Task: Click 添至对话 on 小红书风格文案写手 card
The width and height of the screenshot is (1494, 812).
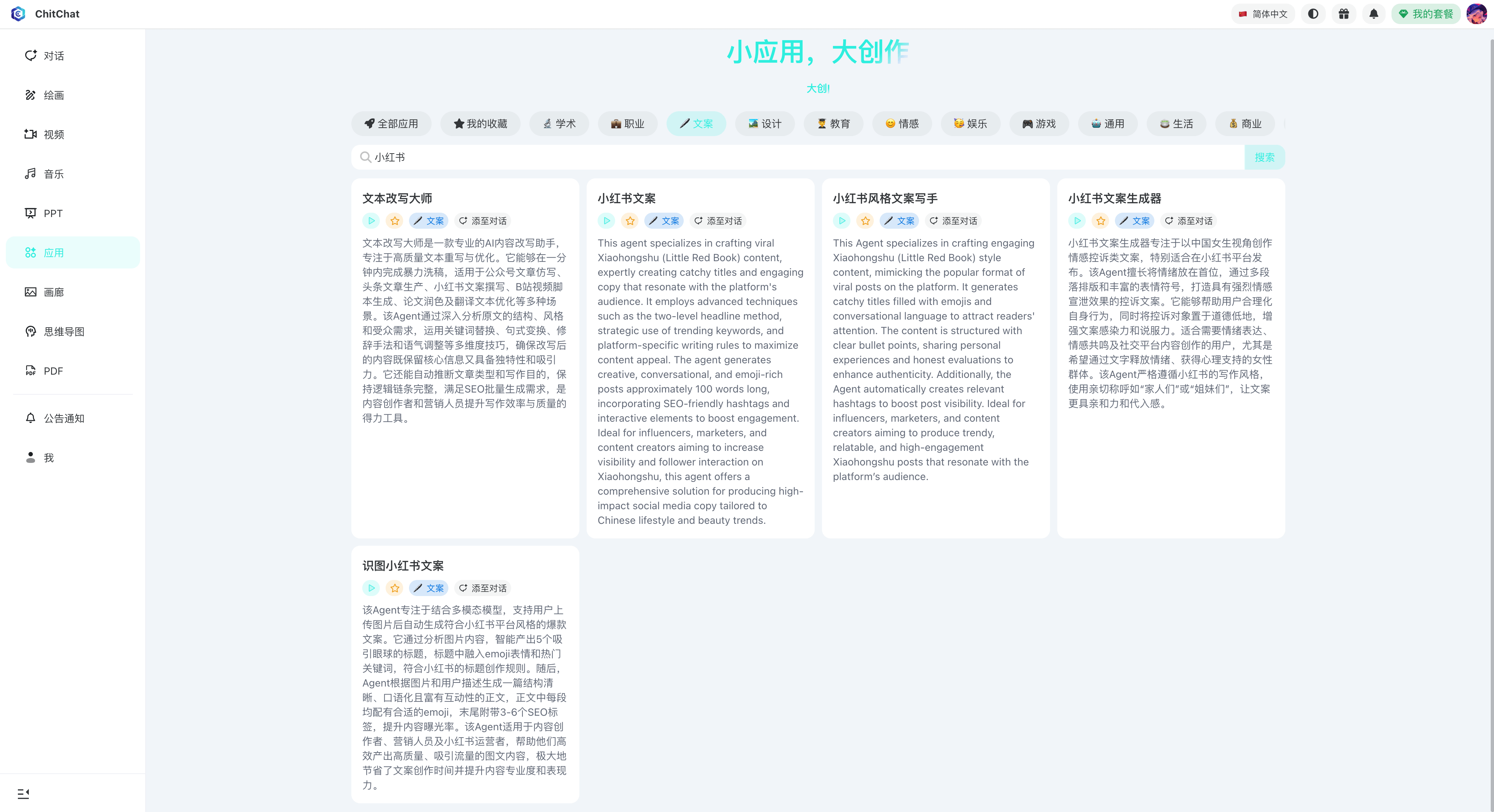Action: pyautogui.click(x=953, y=221)
